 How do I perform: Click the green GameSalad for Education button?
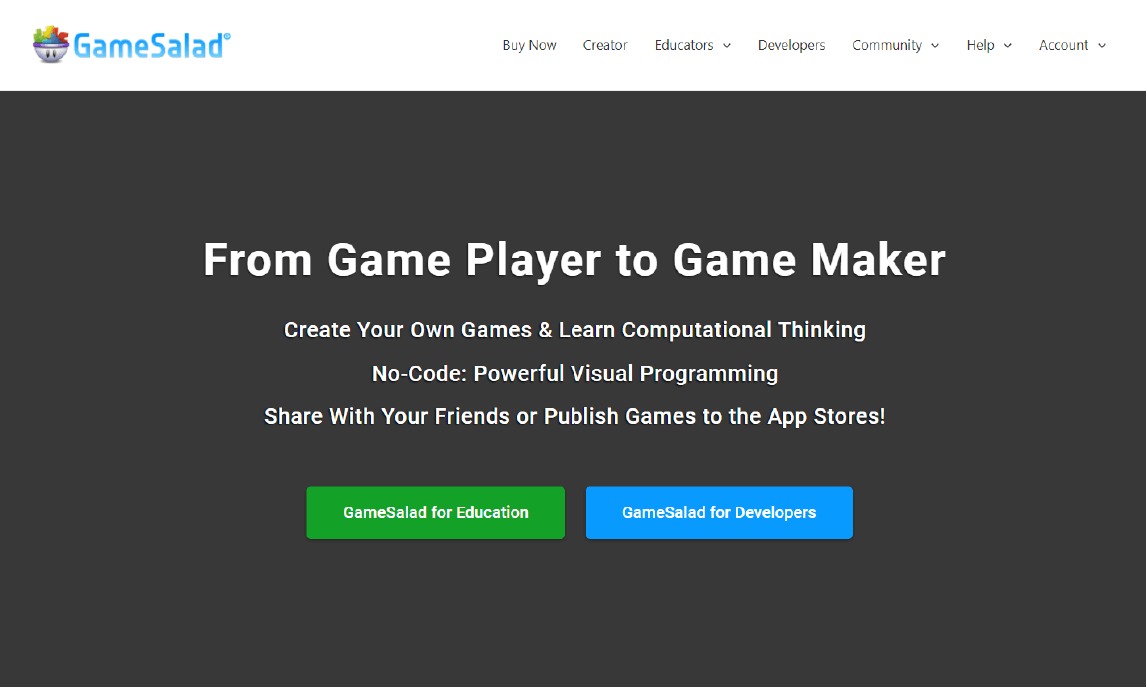click(x=435, y=513)
